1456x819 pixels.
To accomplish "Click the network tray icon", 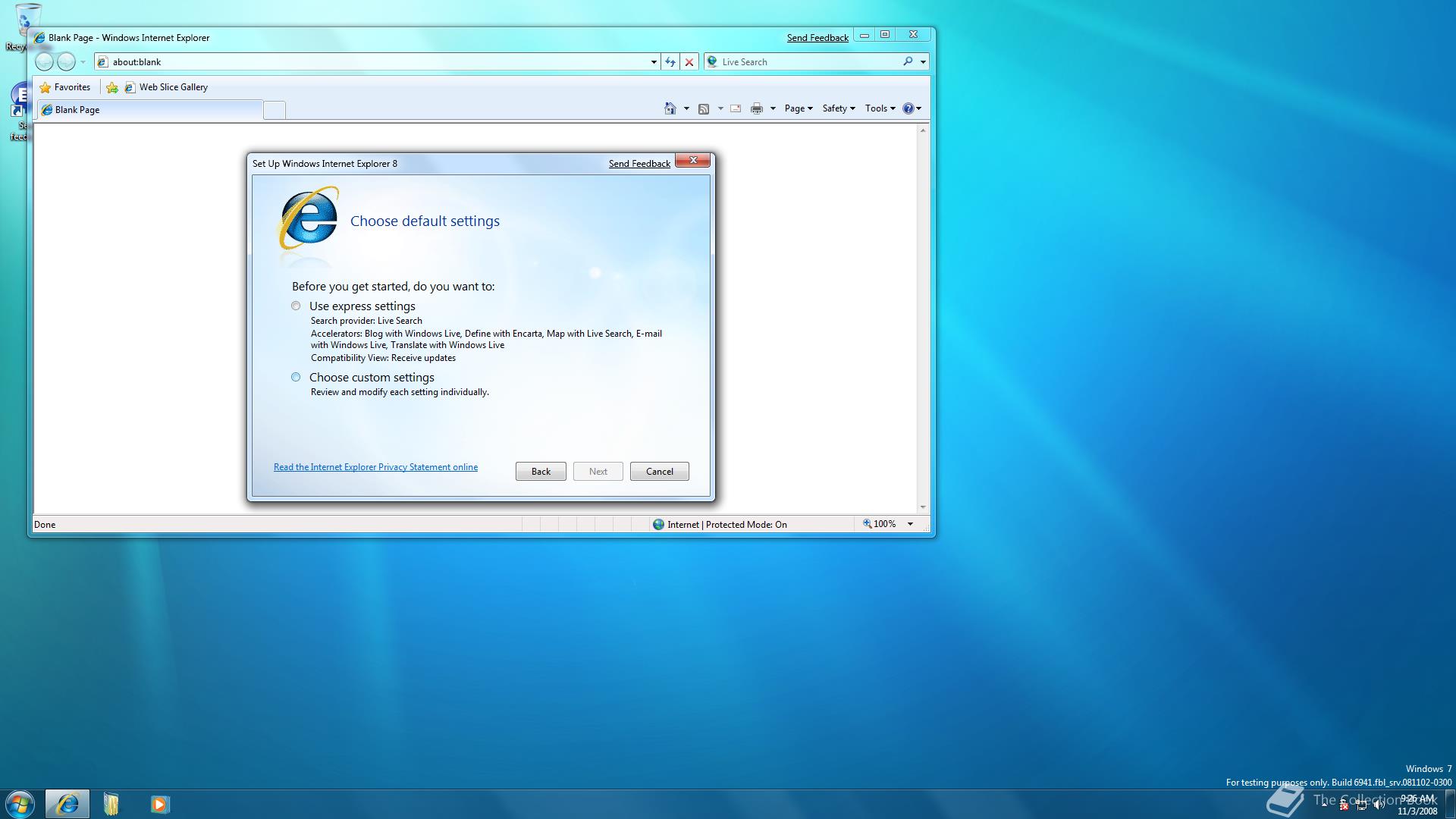I will click(x=1361, y=805).
